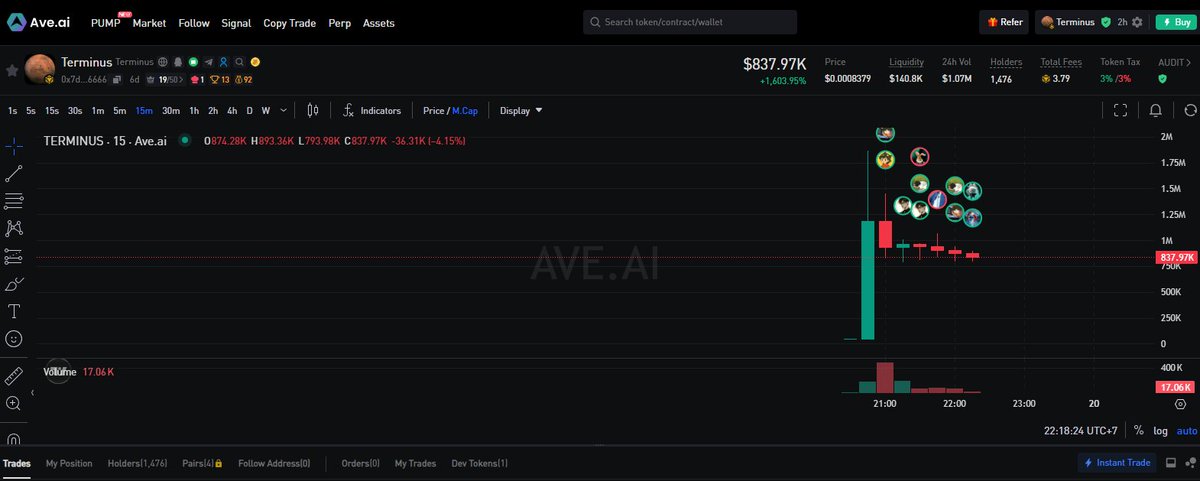Open the Indicators panel

tap(372, 111)
